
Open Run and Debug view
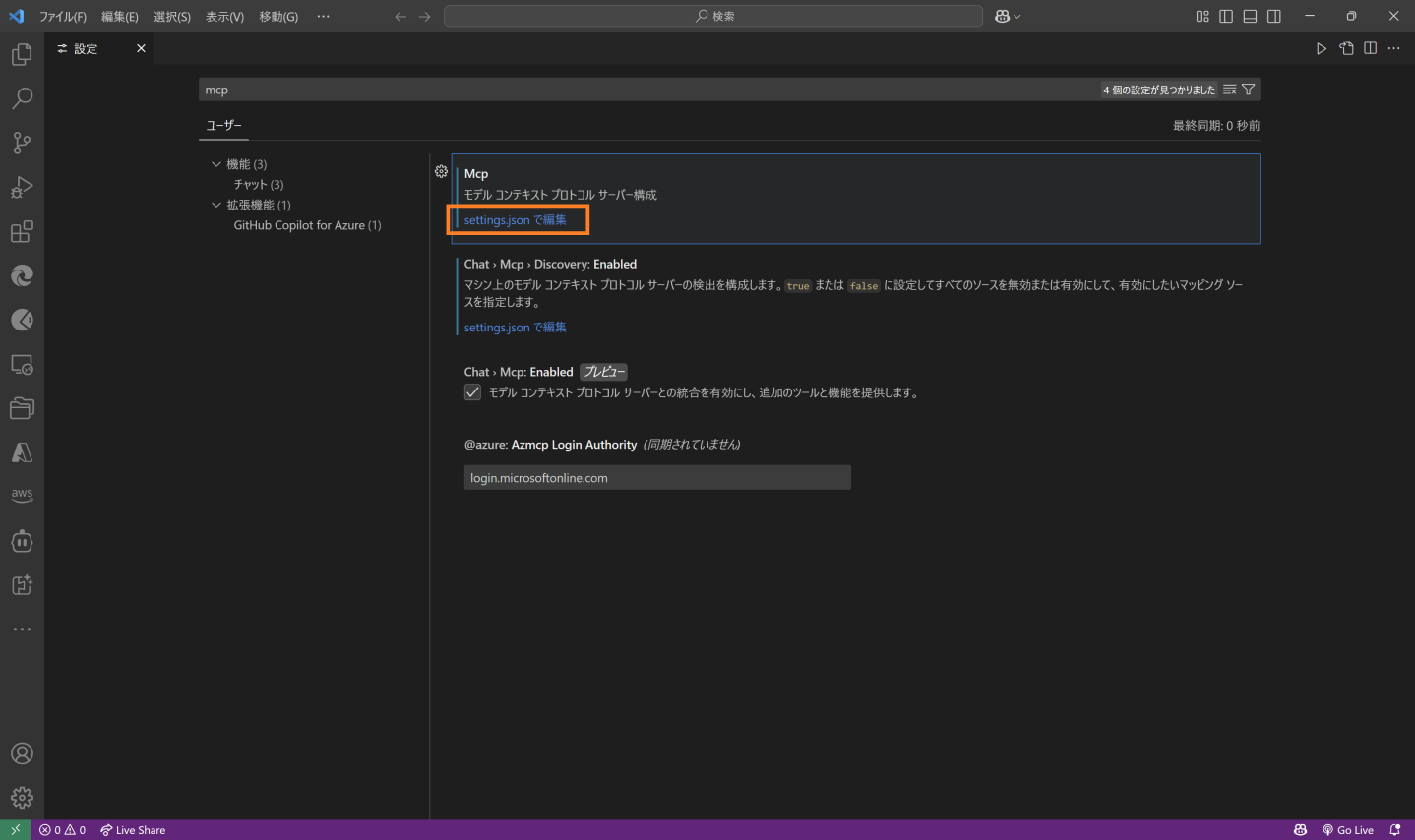(x=22, y=187)
